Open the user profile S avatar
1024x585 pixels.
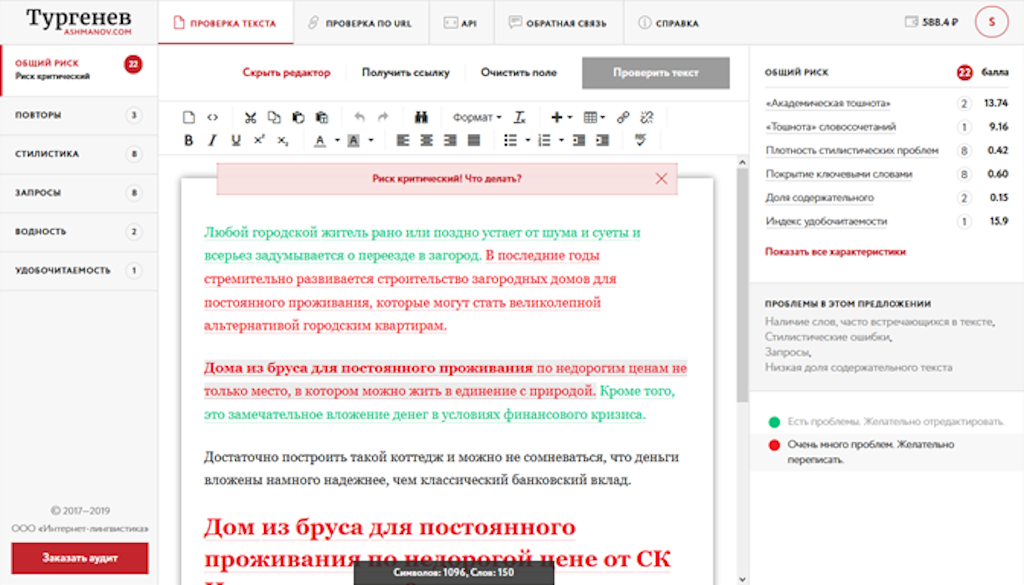coord(991,22)
